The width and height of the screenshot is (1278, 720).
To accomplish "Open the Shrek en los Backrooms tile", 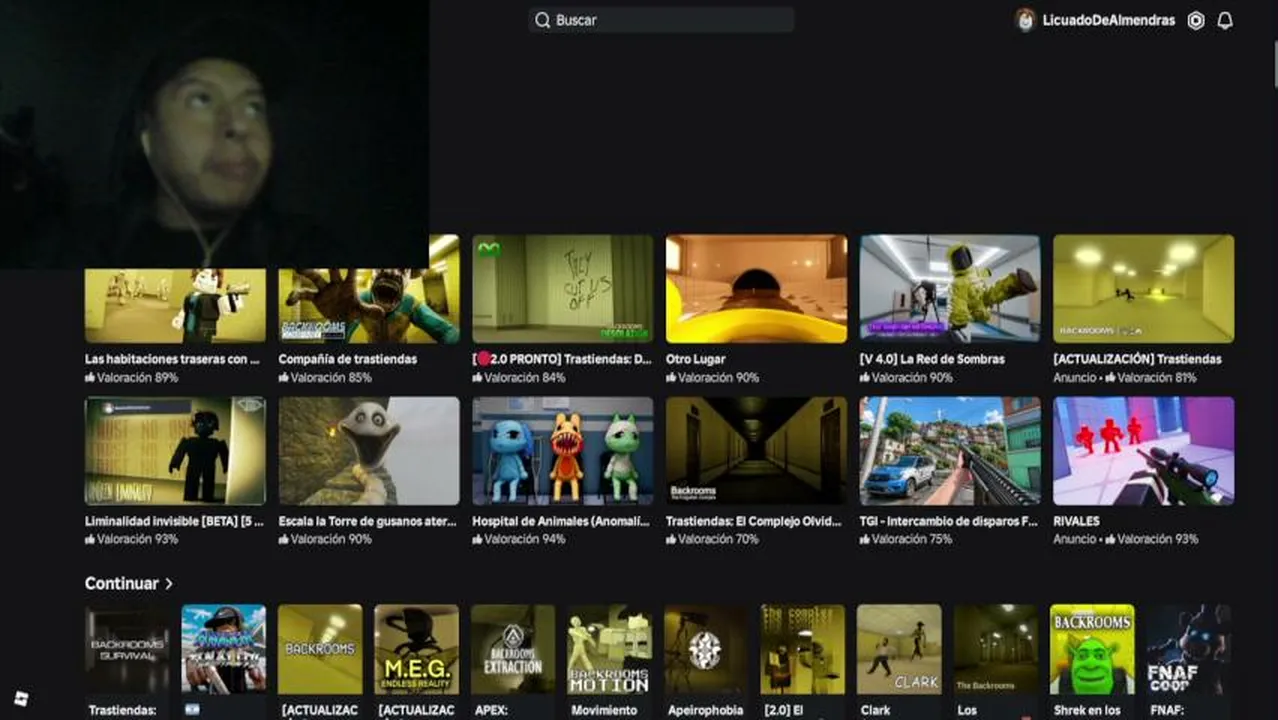I will 1092,649.
